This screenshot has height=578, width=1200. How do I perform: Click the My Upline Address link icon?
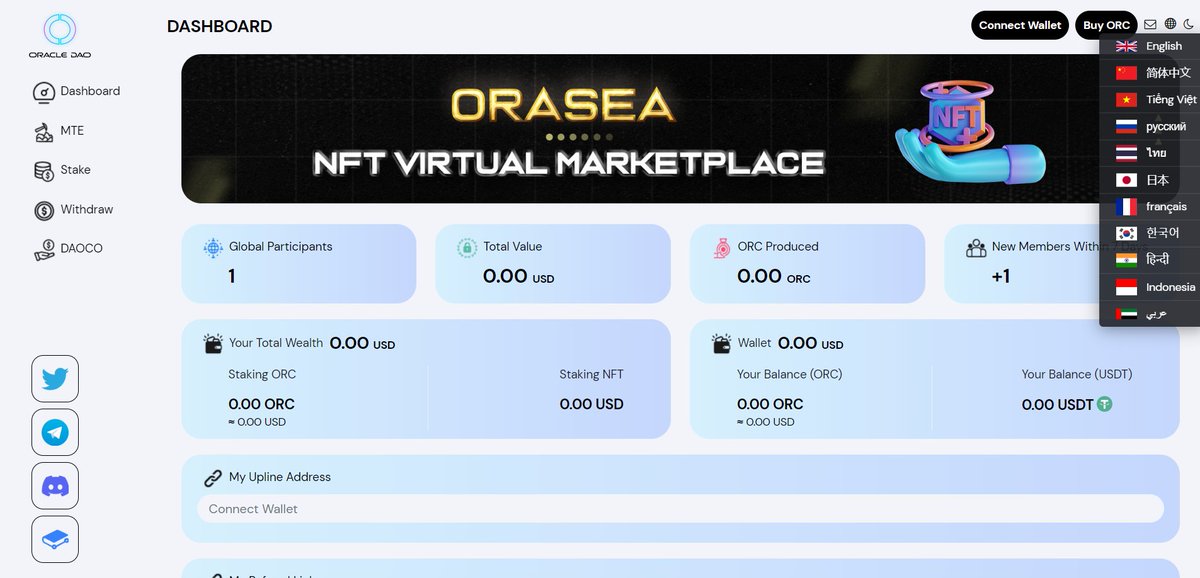[x=213, y=478]
